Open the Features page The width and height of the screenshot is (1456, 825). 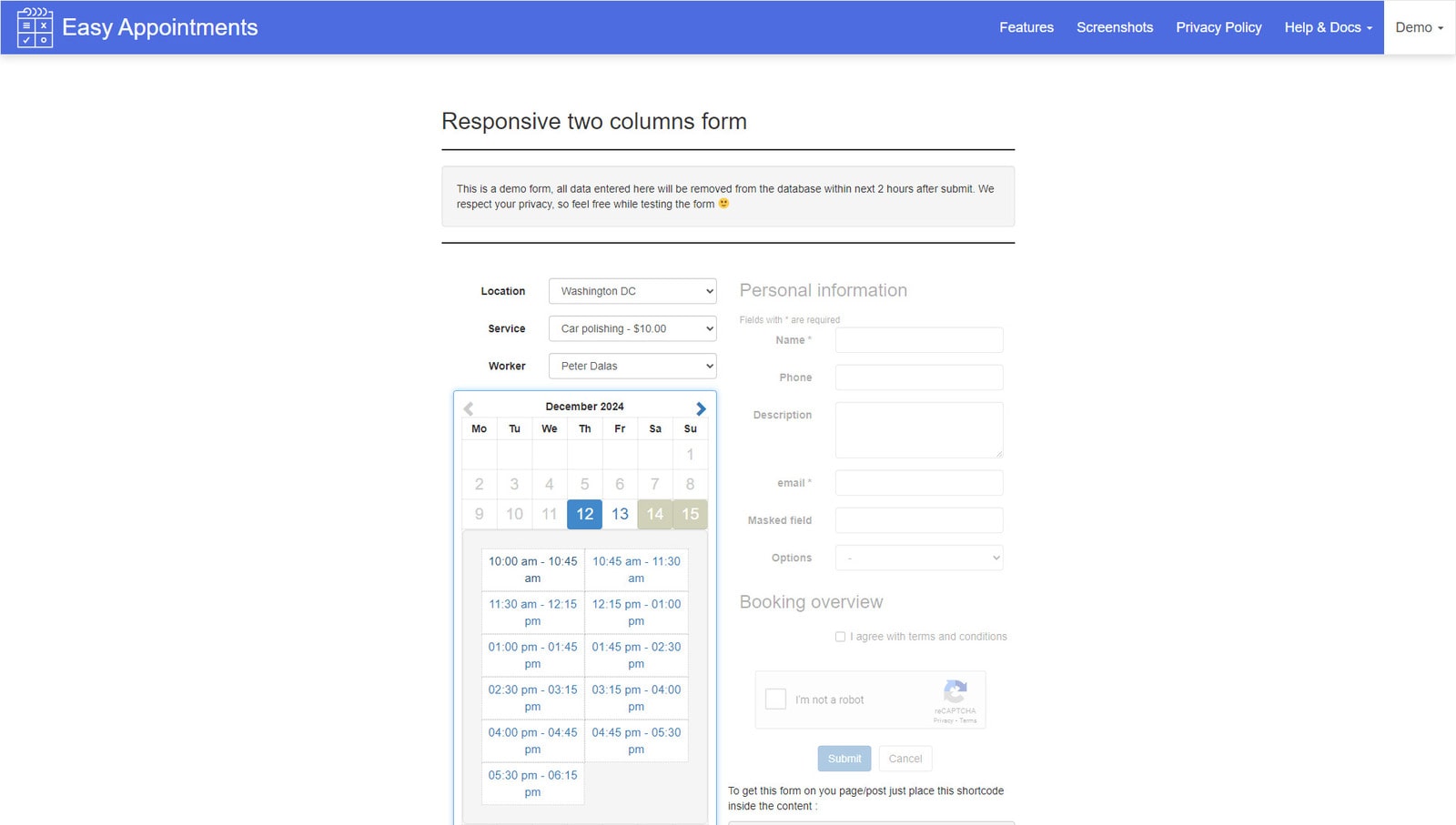tap(1026, 27)
